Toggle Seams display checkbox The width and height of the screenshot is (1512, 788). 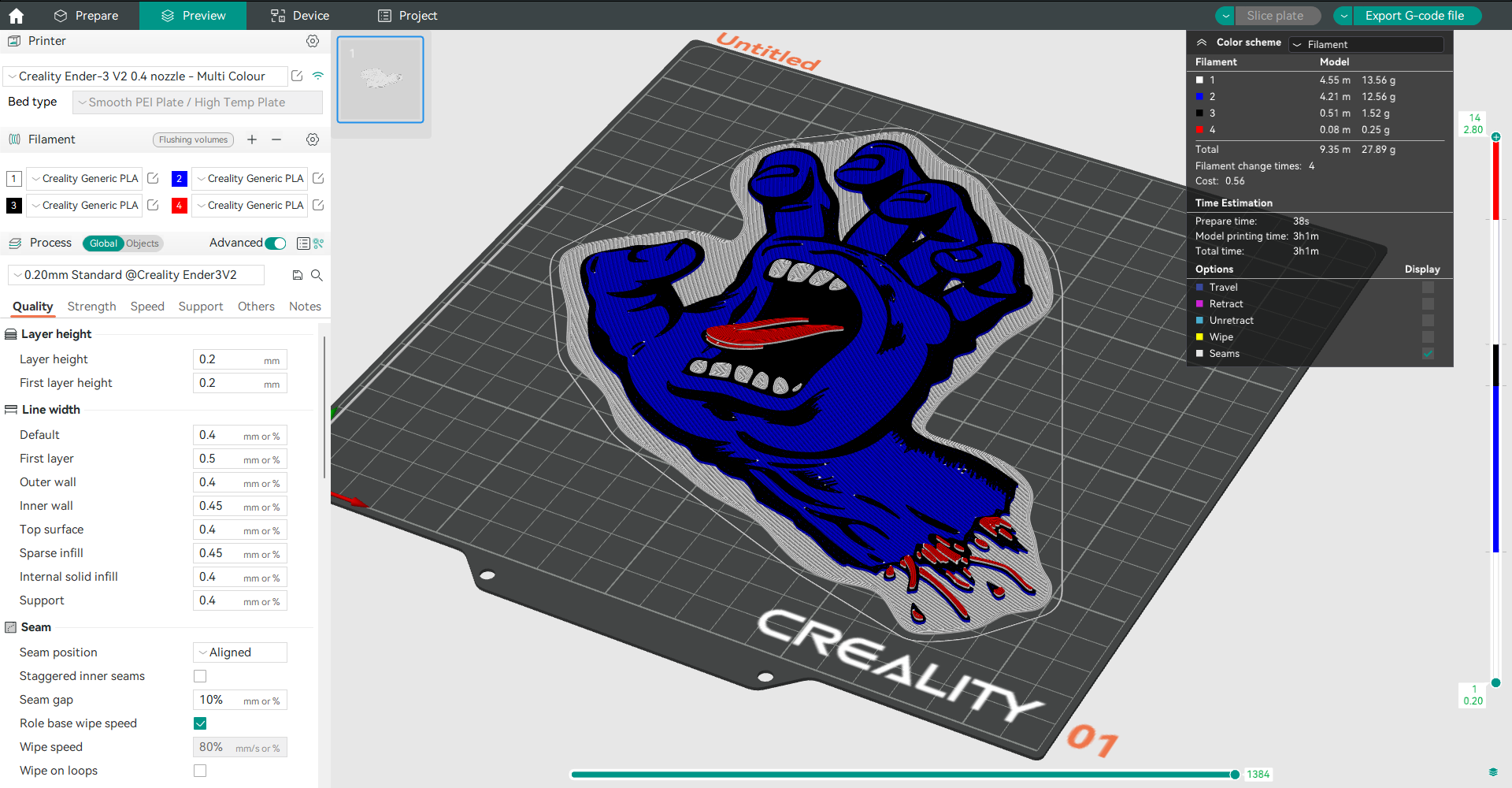1428,354
